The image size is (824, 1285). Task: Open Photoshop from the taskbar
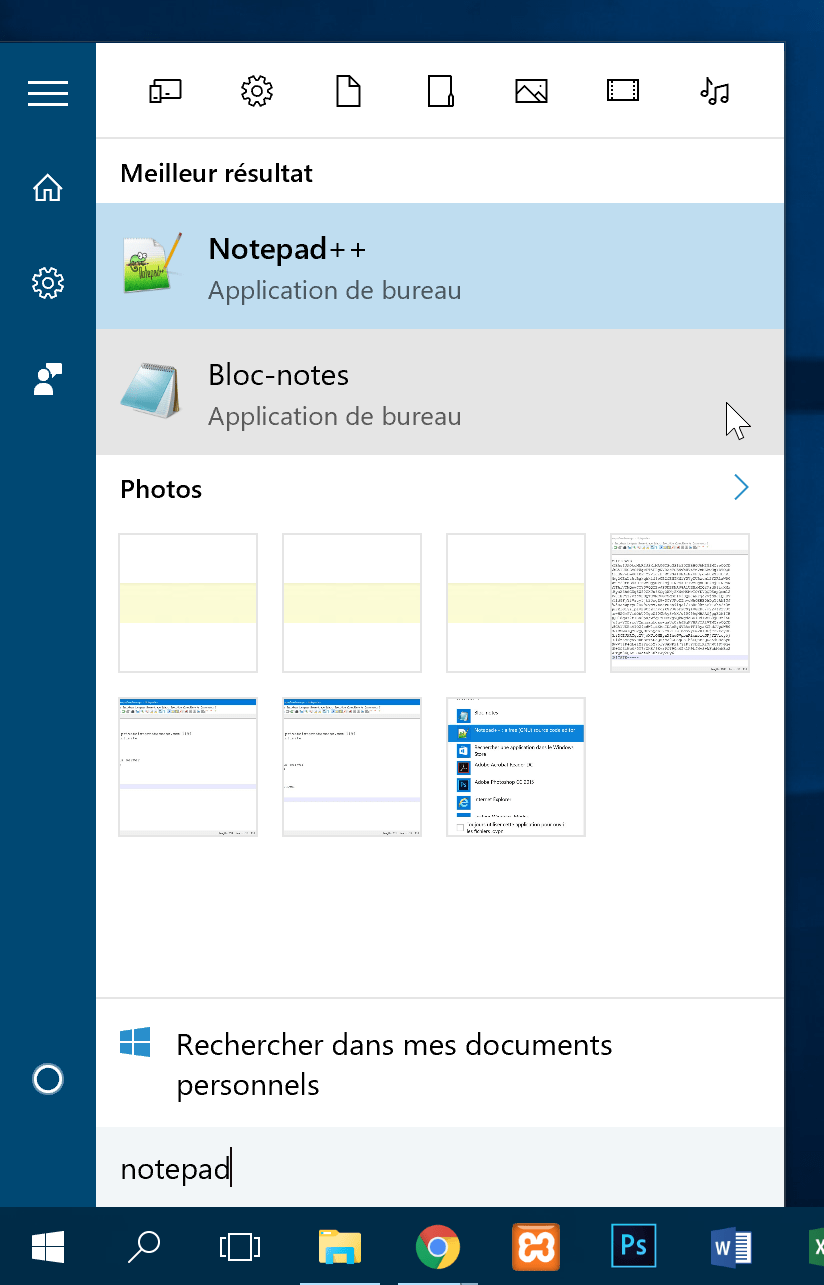(x=633, y=1246)
